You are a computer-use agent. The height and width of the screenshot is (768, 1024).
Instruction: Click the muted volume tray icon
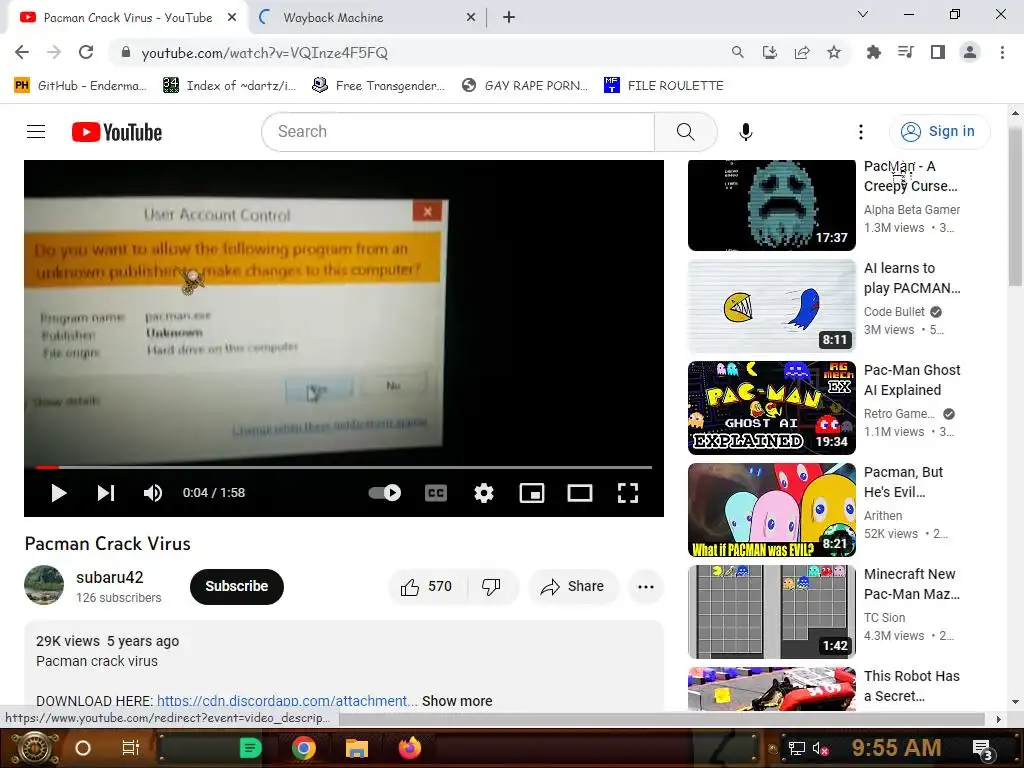tap(820, 749)
